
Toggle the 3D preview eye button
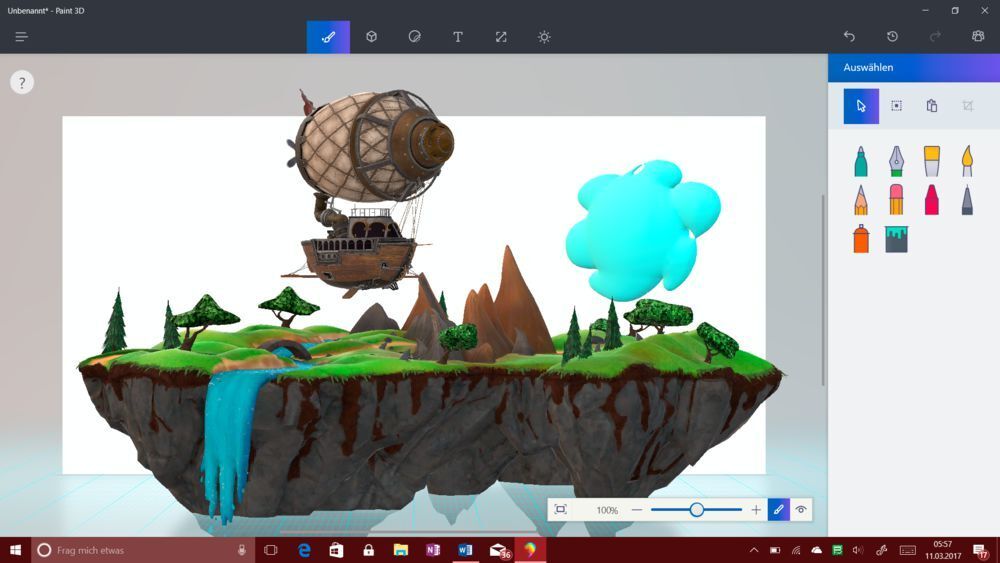pos(801,510)
